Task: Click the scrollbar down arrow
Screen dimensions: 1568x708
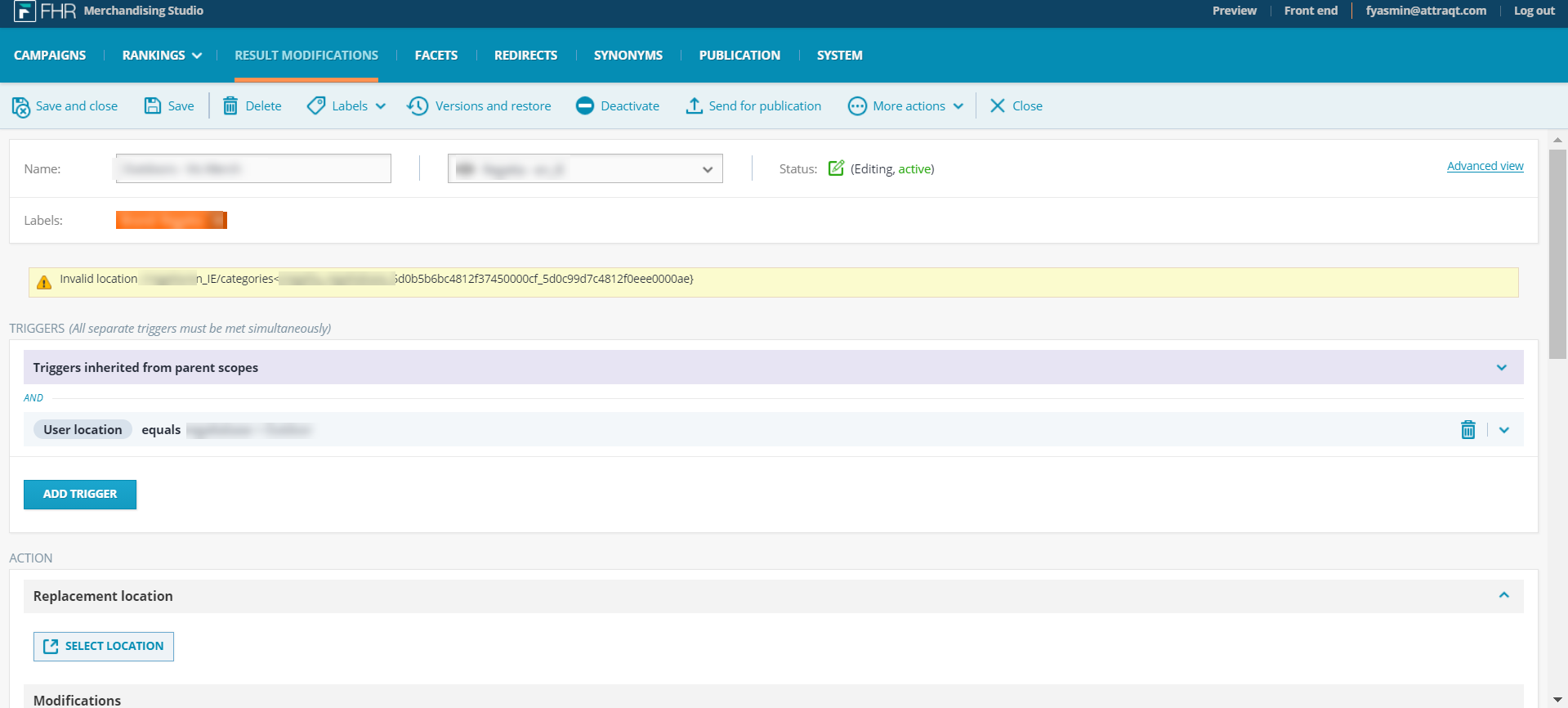Action: click(1557, 701)
